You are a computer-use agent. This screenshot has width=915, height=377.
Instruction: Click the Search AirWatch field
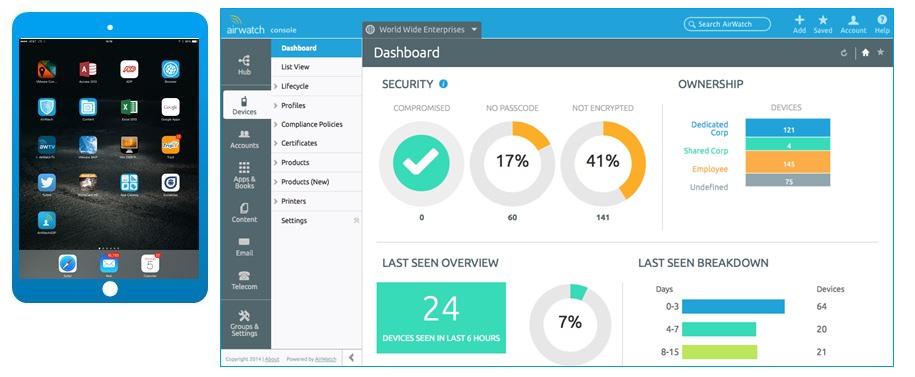click(x=728, y=25)
